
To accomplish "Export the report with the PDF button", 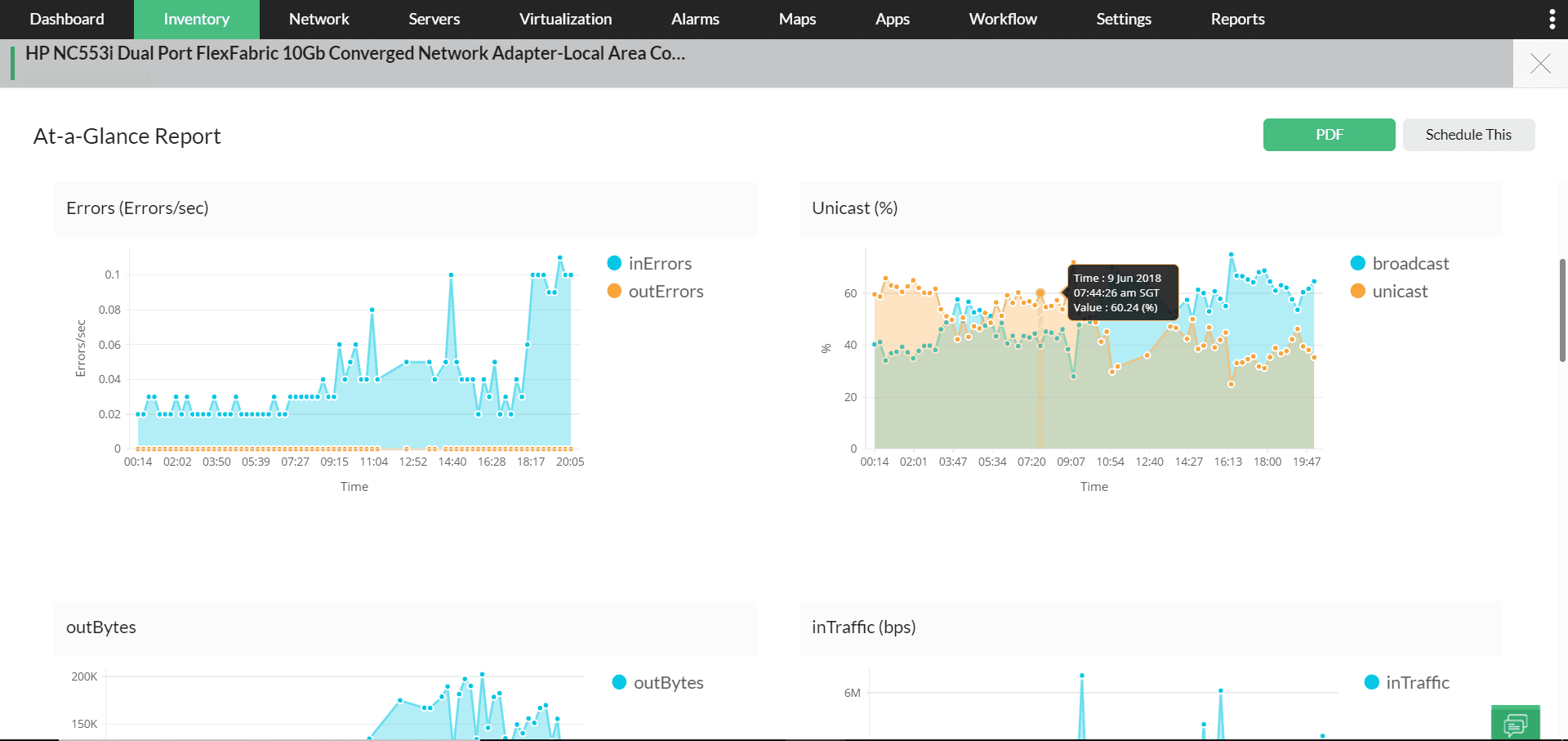I will pyautogui.click(x=1329, y=135).
